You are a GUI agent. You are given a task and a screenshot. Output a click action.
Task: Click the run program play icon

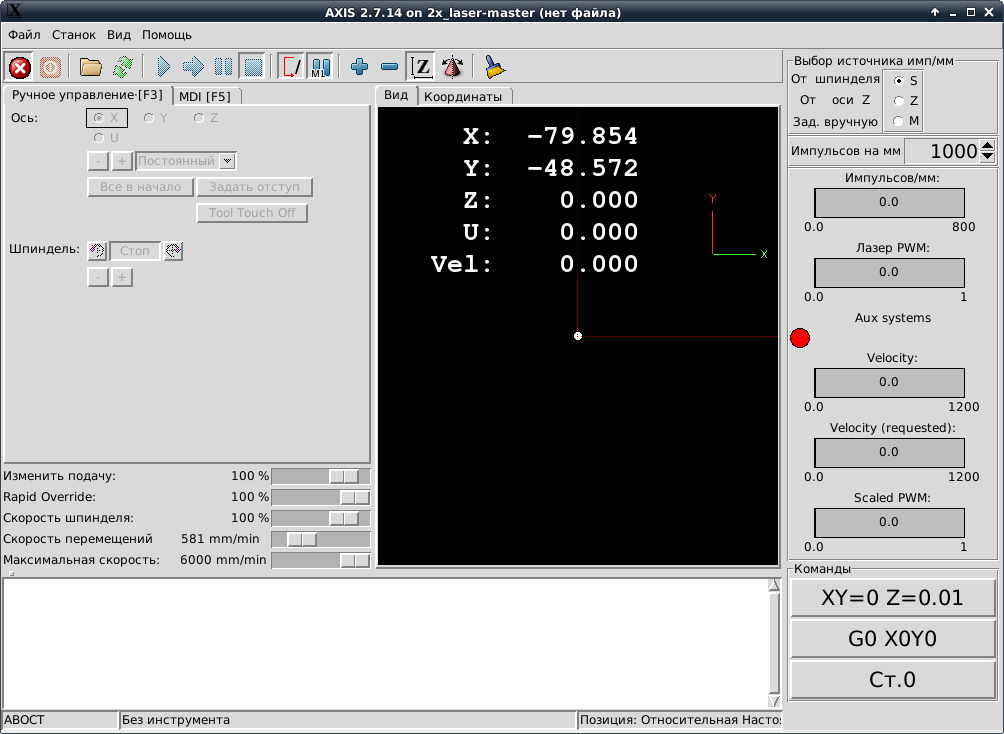pos(164,67)
